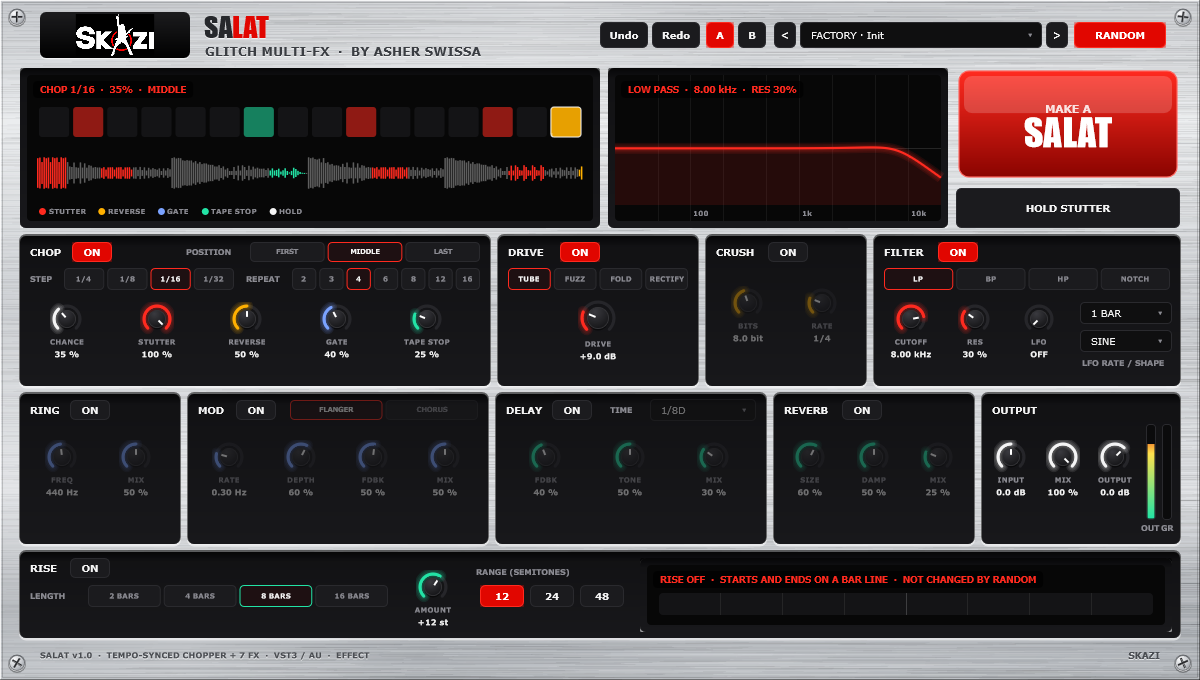1200x680 pixels.
Task: Click the green tape stop step square
Action: click(x=259, y=122)
